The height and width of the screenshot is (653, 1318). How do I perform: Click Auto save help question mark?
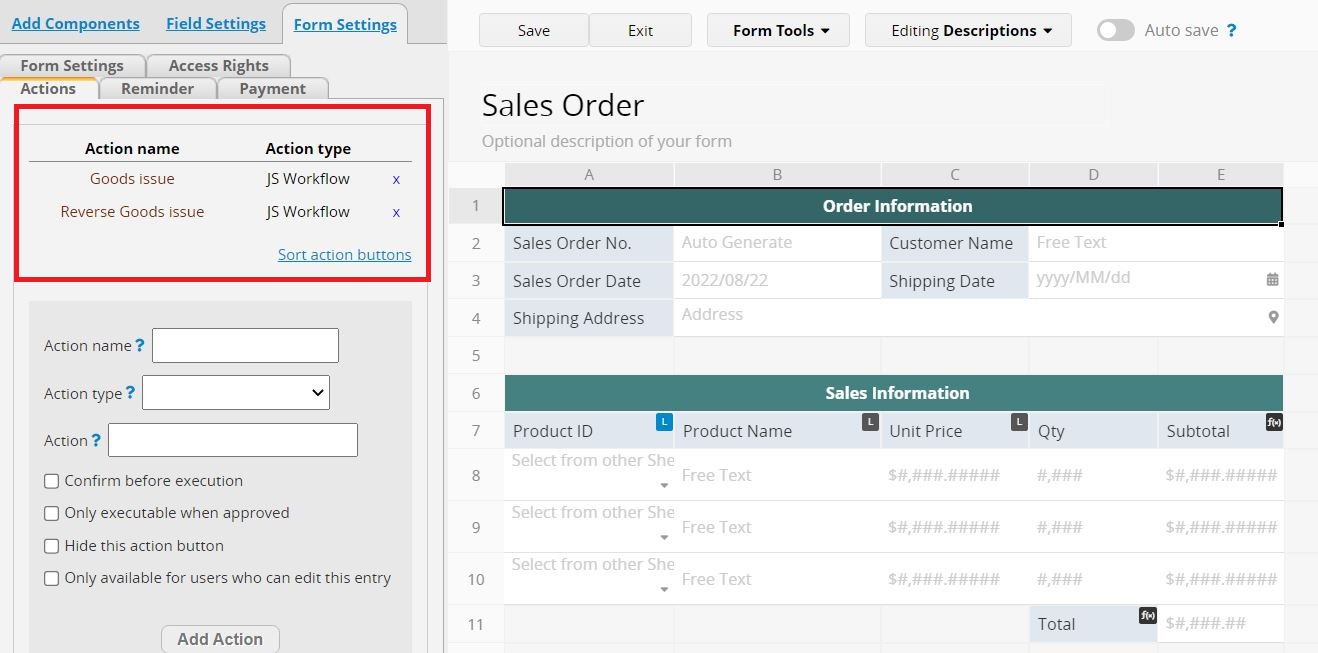pos(1231,30)
